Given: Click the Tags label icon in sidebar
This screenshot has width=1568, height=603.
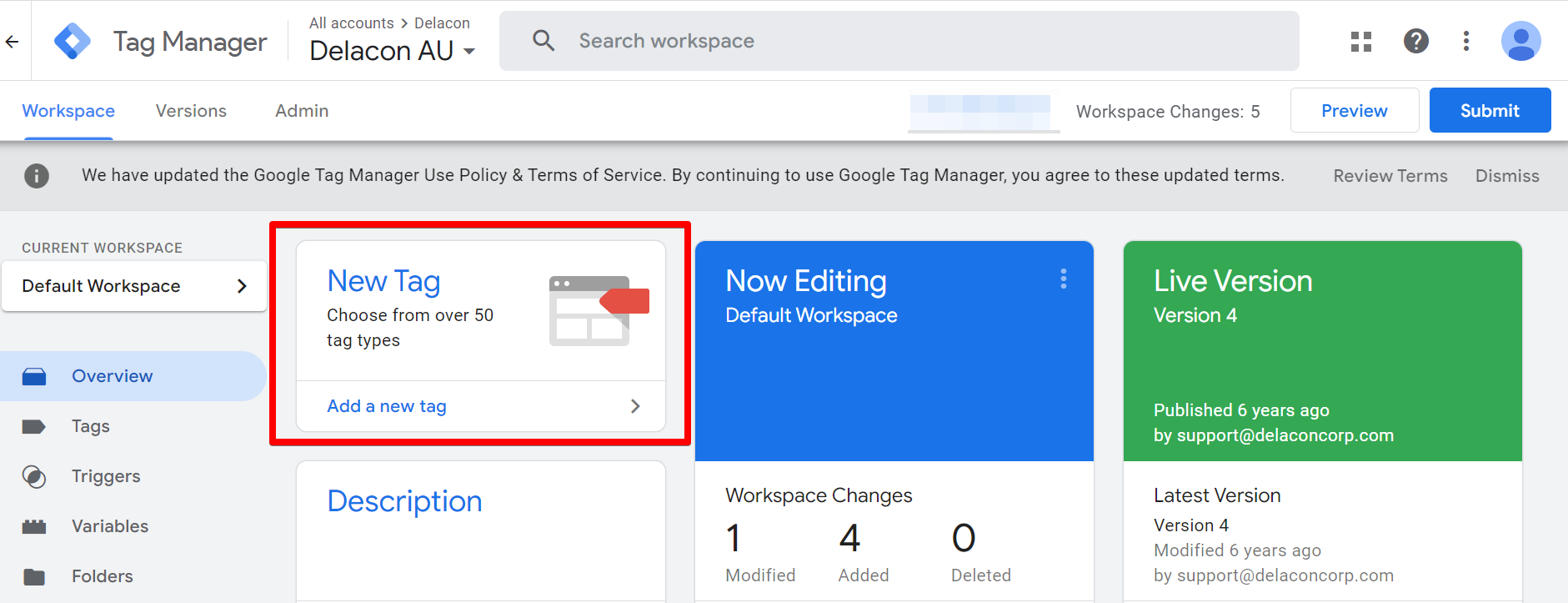Looking at the screenshot, I should (34, 426).
